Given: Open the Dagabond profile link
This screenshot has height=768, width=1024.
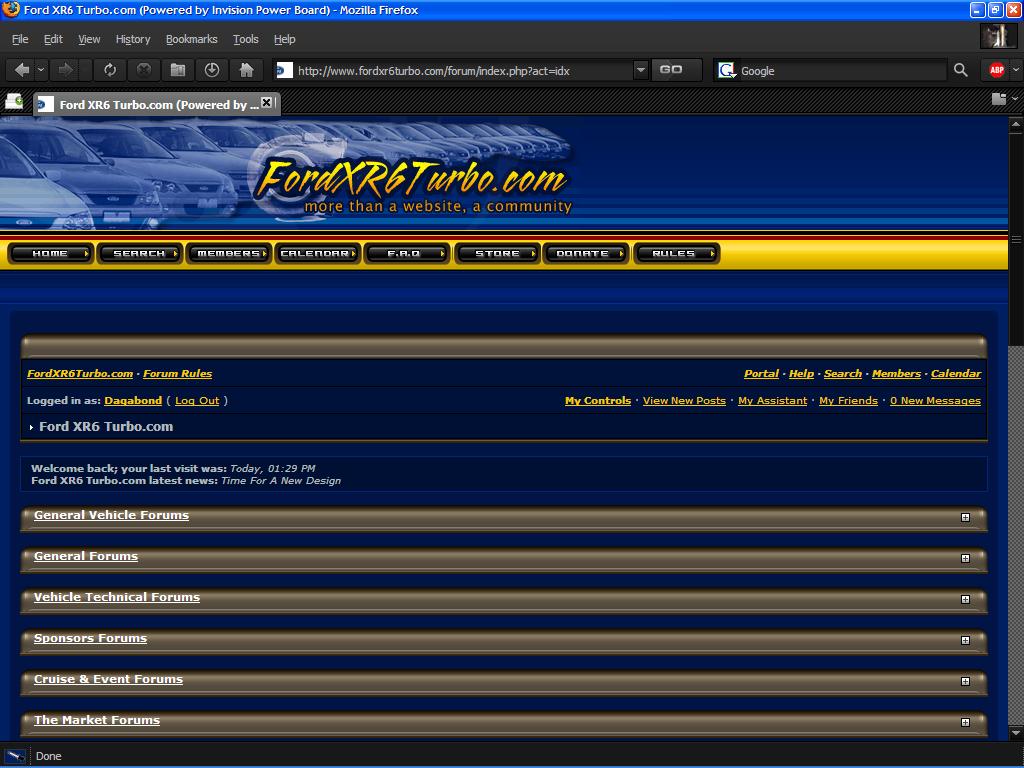Looking at the screenshot, I should pyautogui.click(x=133, y=400).
